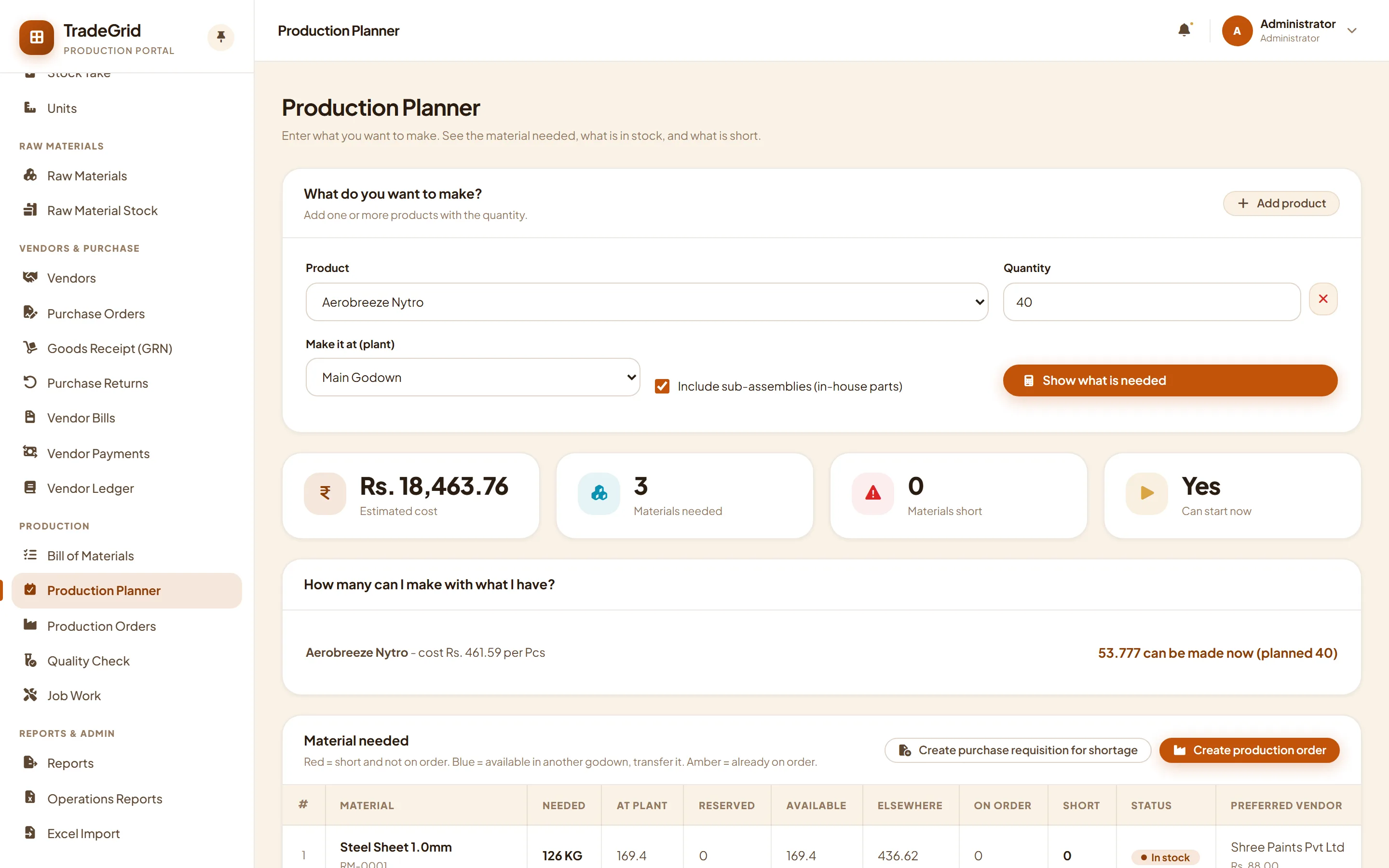1389x868 pixels.
Task: Open Raw Materials page
Action: [x=127, y=176]
